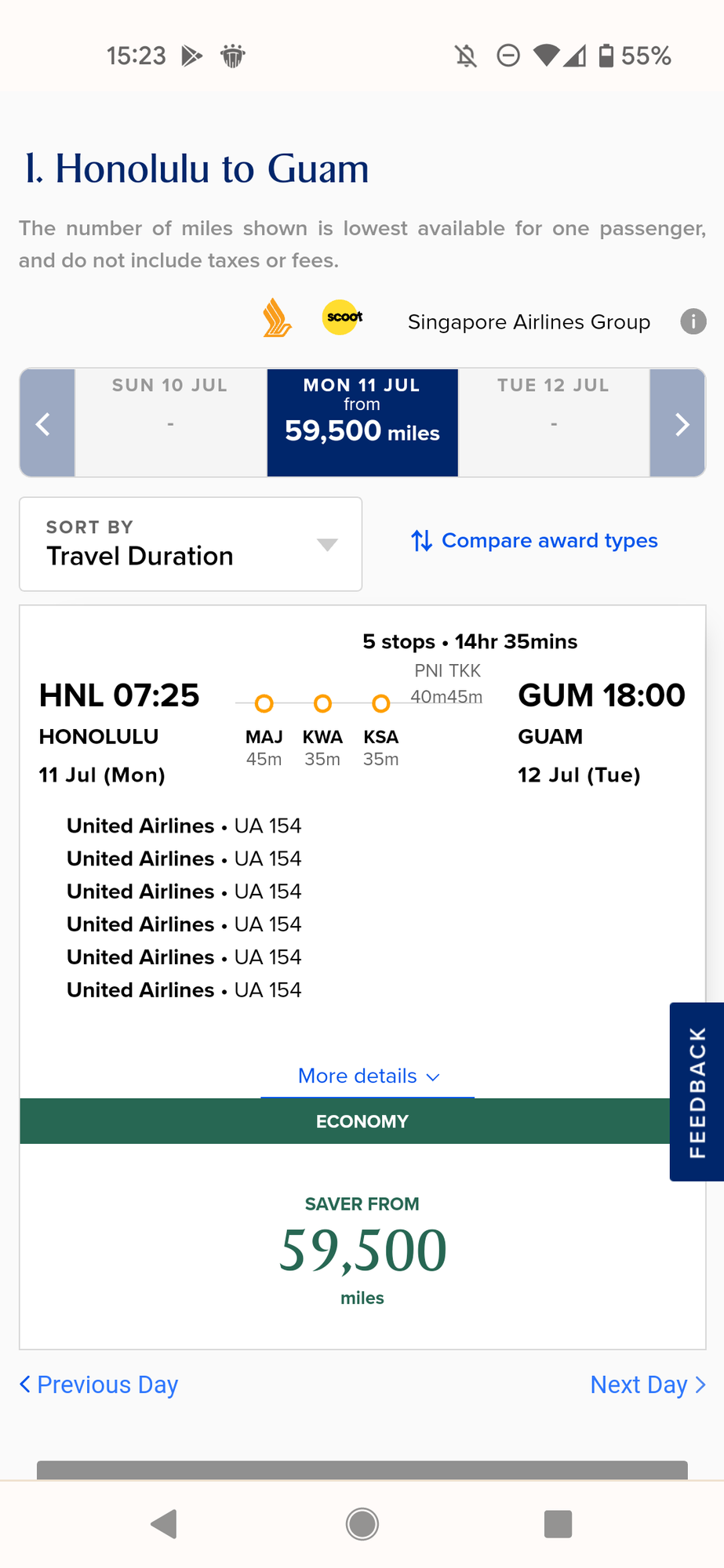
Task: Select the Saver 59,500 miles economy fare
Action: coord(362,1247)
